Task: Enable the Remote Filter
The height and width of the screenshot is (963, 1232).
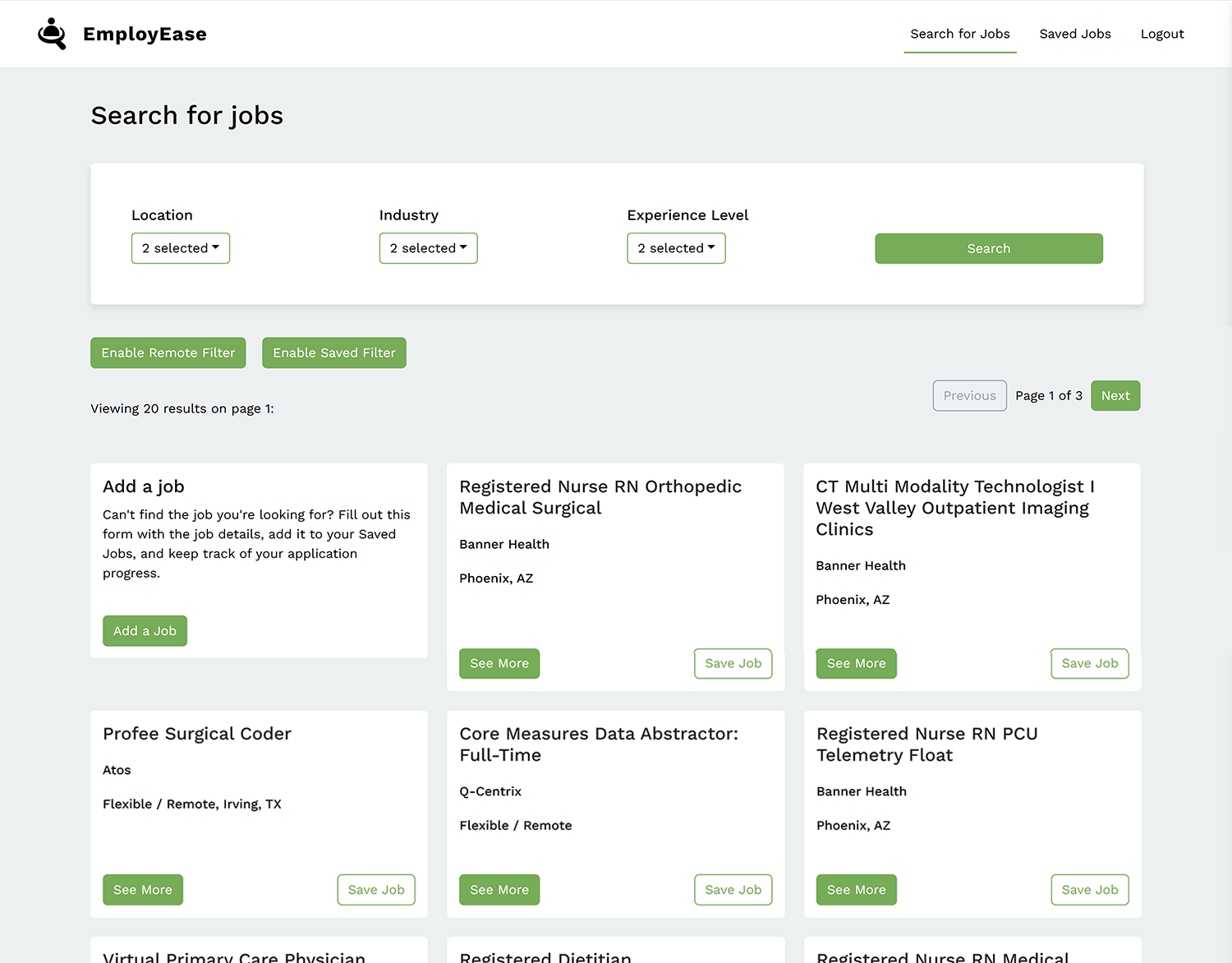Action: (x=168, y=352)
